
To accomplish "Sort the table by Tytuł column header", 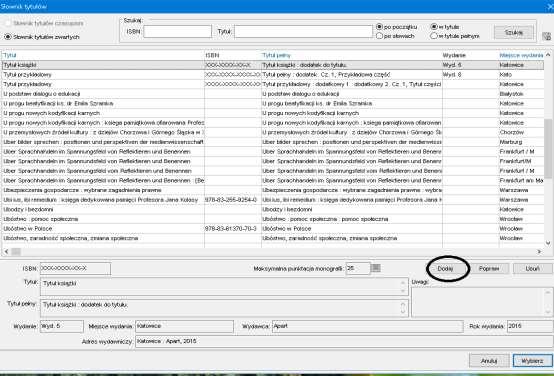I will [x=103, y=55].
